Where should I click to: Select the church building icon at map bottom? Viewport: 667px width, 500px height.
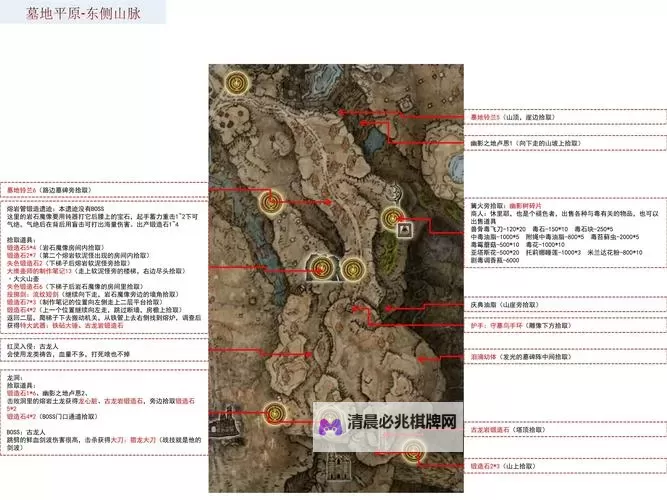click(x=339, y=466)
